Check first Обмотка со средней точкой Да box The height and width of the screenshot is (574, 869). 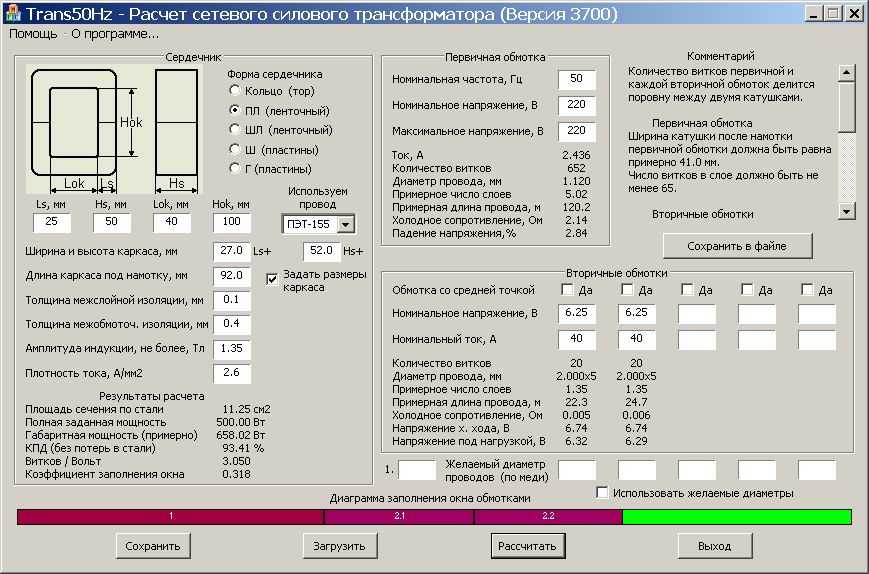567,289
